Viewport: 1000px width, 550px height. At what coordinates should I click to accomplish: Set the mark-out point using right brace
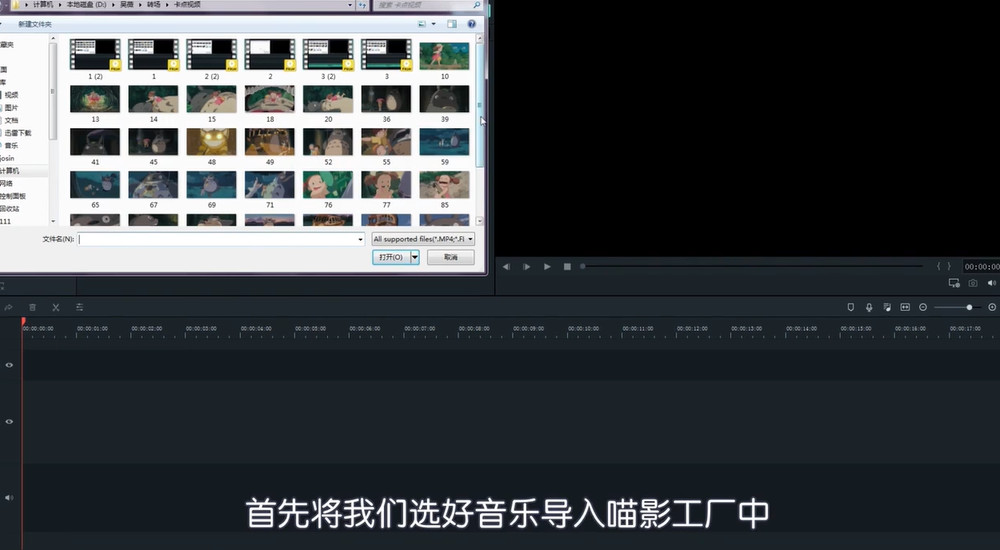[949, 266]
